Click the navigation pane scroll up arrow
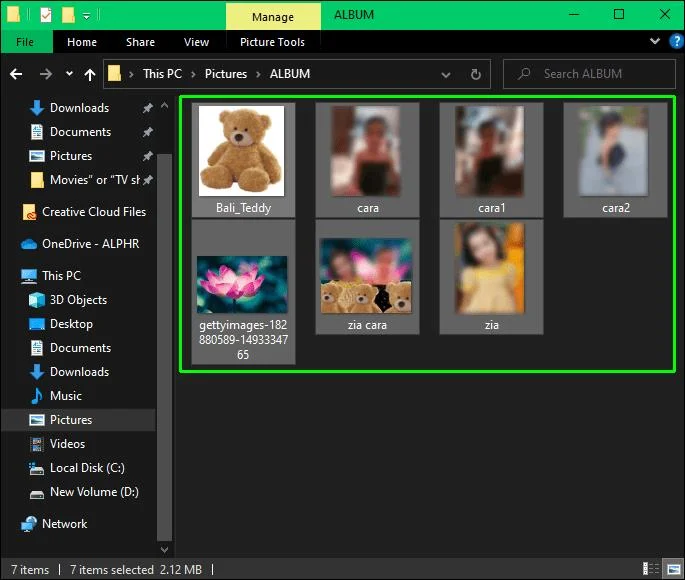Screen dimensions: 685x580 (x=164, y=105)
